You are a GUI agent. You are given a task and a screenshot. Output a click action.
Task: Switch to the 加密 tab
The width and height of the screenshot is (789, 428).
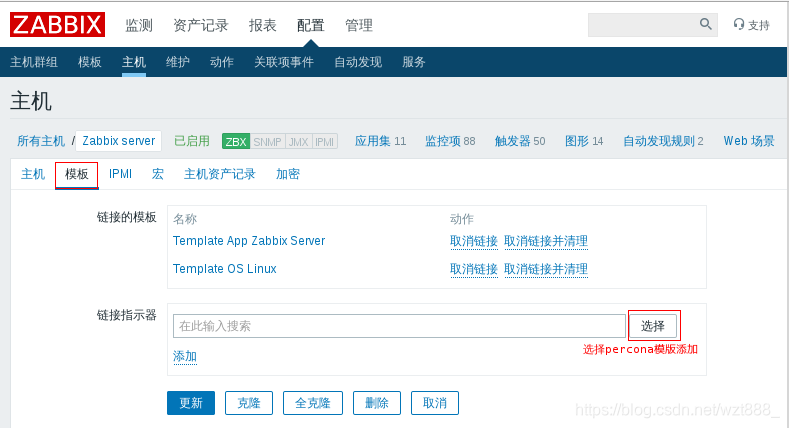pyautogui.click(x=287, y=174)
